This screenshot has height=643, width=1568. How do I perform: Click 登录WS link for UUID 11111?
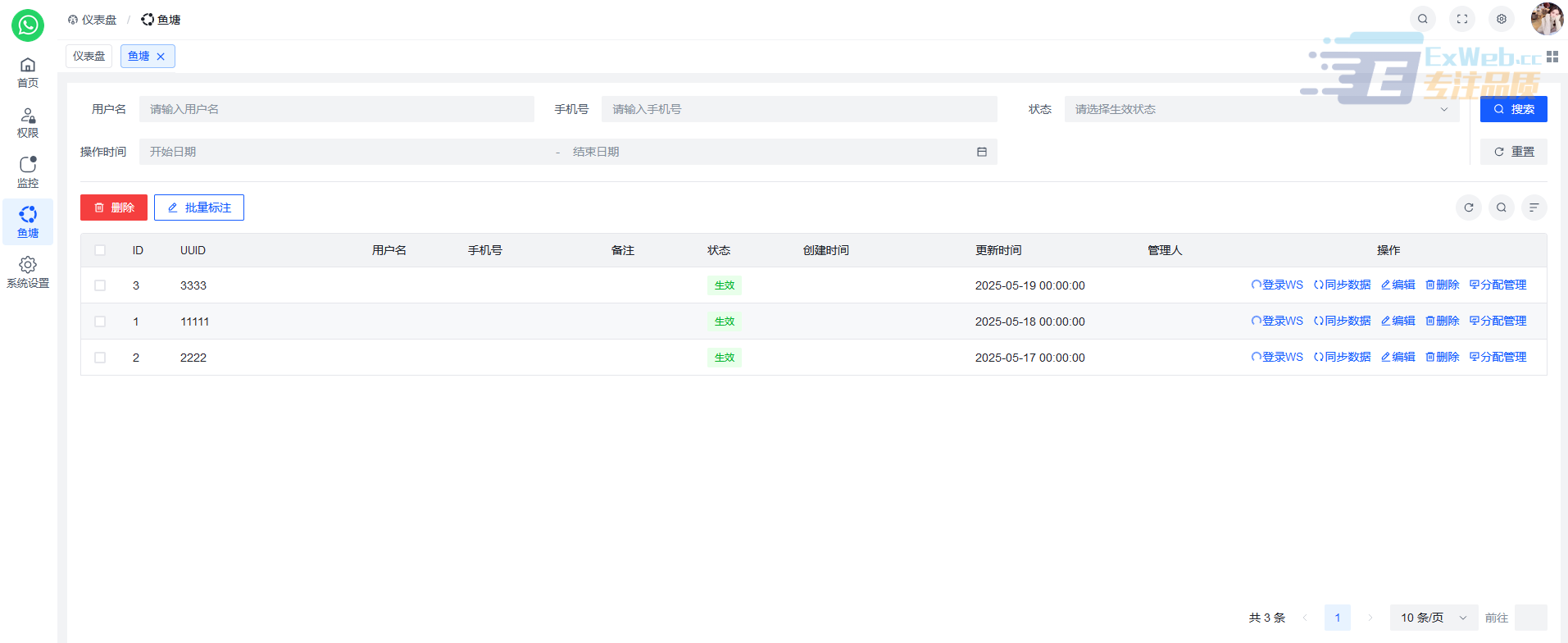coord(1277,321)
